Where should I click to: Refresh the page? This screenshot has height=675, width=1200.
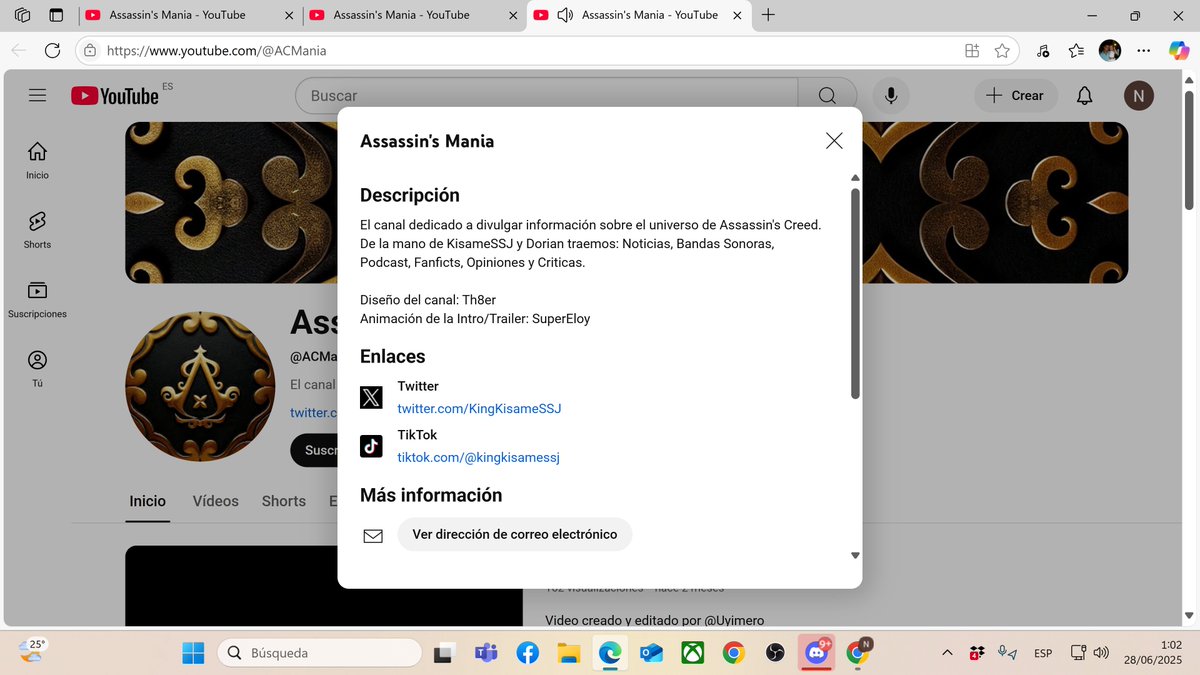(x=52, y=51)
